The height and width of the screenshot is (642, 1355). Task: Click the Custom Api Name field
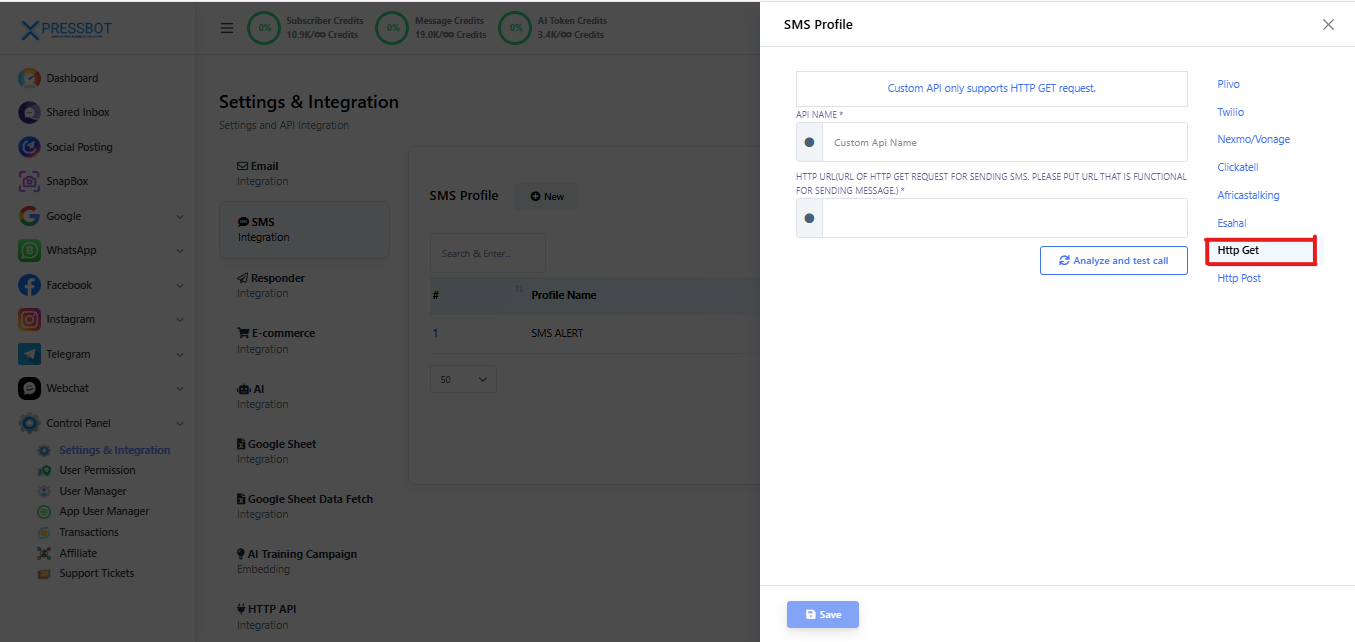tap(1003, 142)
